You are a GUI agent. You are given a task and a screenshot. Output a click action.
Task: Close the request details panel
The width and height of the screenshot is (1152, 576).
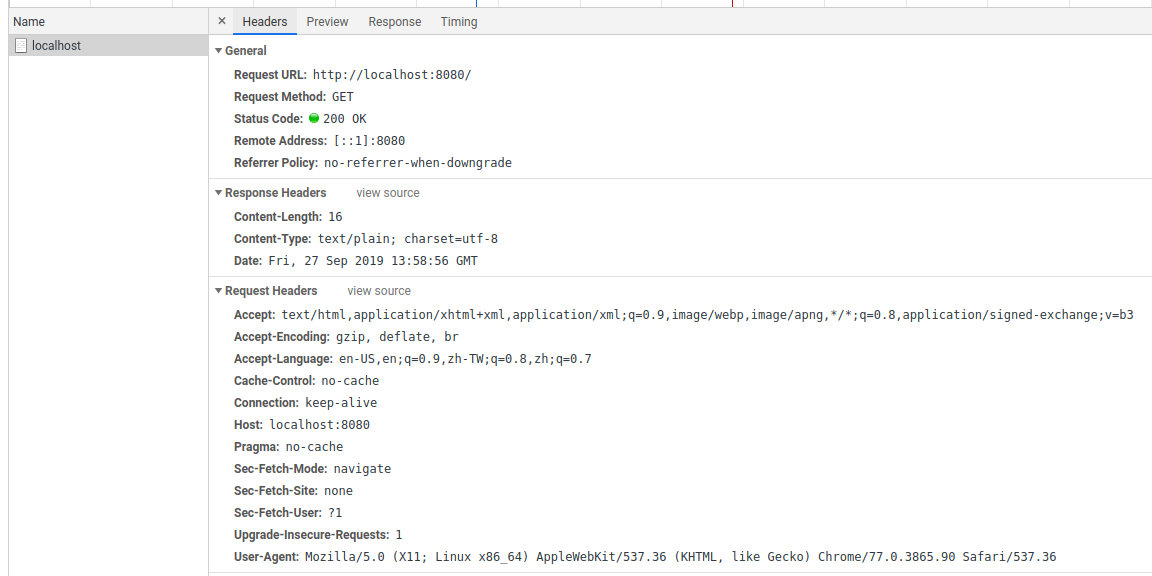221,21
